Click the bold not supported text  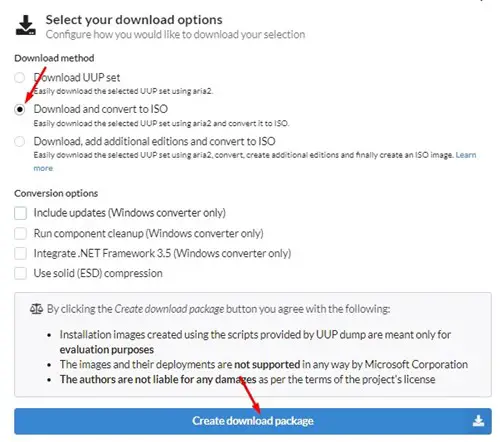(267, 364)
